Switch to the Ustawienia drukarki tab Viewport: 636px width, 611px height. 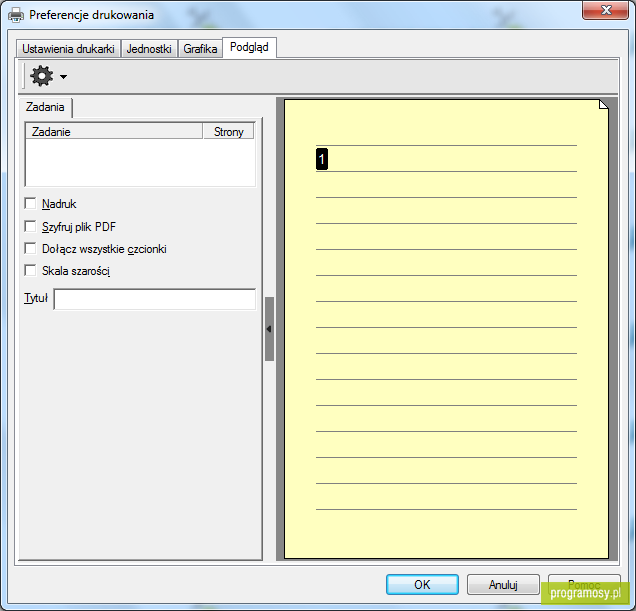click(68, 49)
